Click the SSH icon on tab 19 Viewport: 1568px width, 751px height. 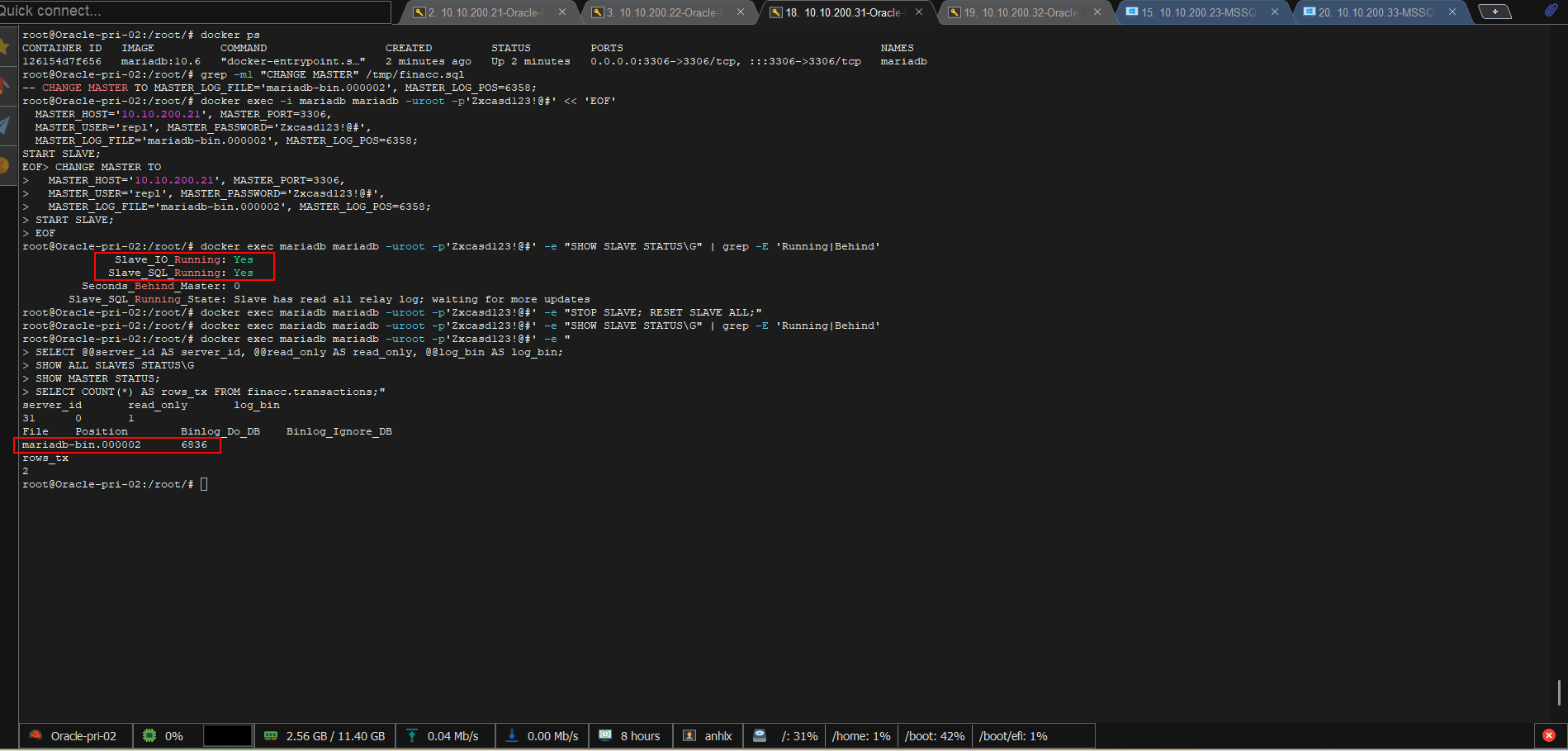tap(955, 12)
